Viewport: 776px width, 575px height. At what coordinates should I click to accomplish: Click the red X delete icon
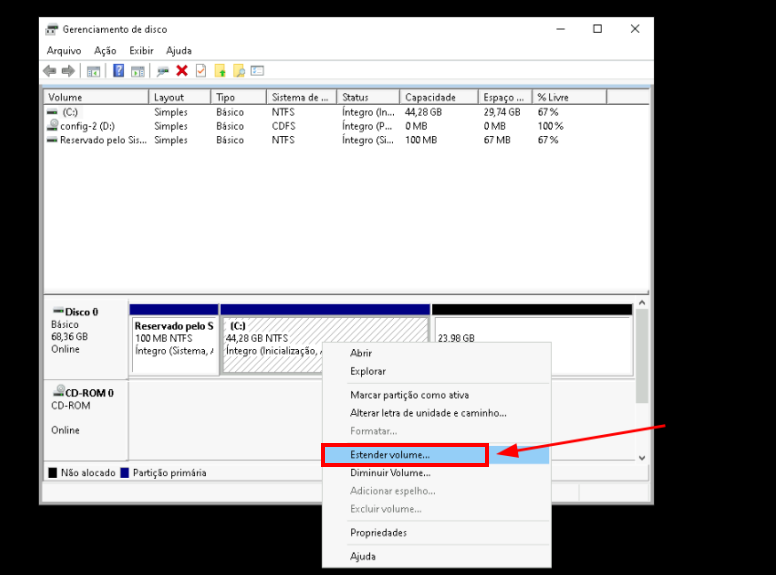182,71
